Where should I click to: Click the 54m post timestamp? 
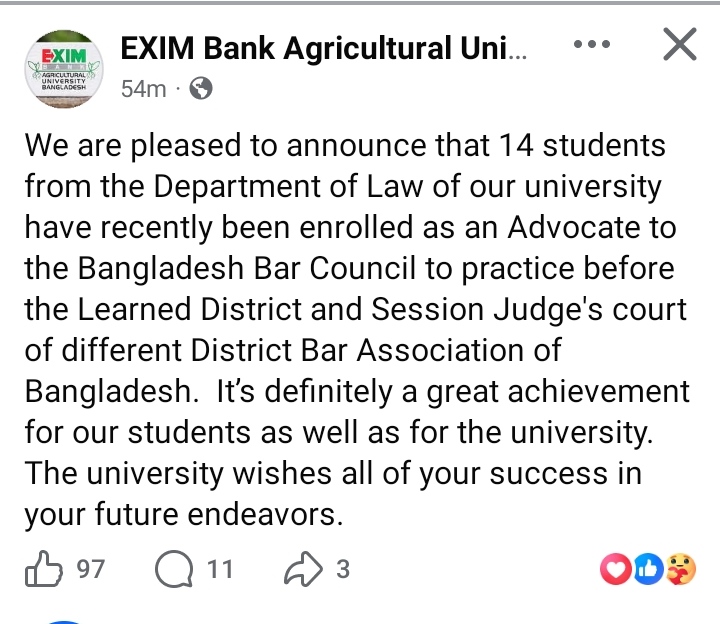coord(143,89)
